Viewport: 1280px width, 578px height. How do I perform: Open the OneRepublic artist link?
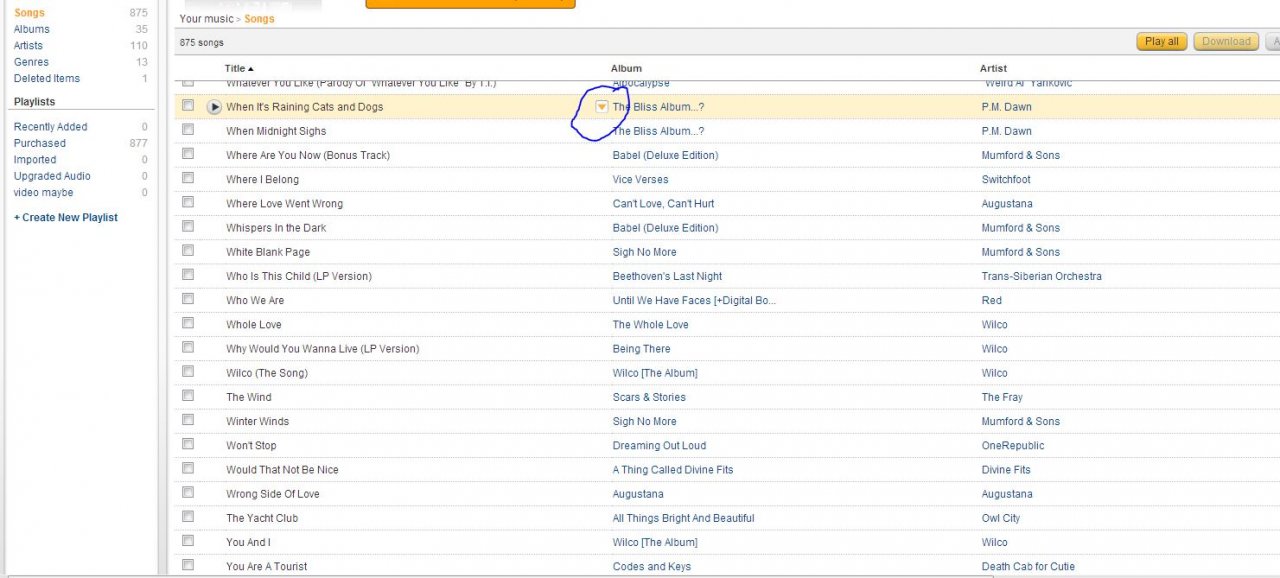tap(1013, 446)
